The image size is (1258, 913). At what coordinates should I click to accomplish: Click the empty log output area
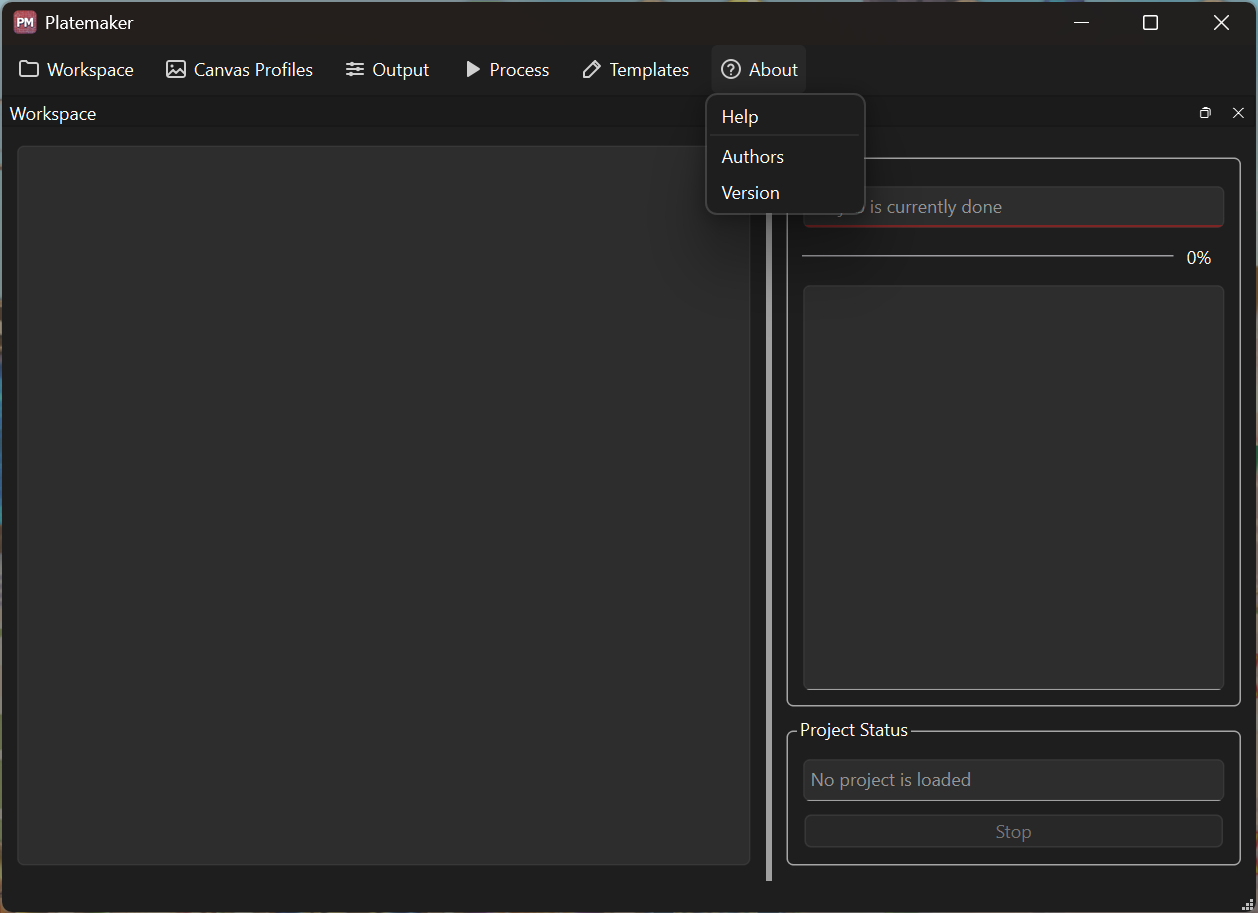tap(1013, 488)
